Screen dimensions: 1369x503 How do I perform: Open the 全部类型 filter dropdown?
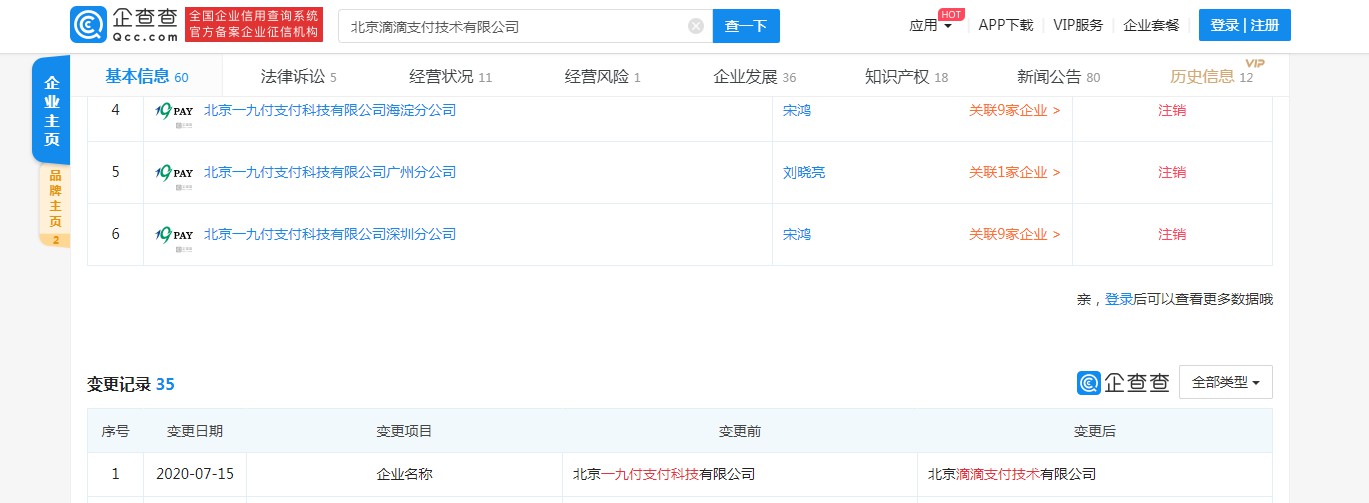pos(1226,382)
